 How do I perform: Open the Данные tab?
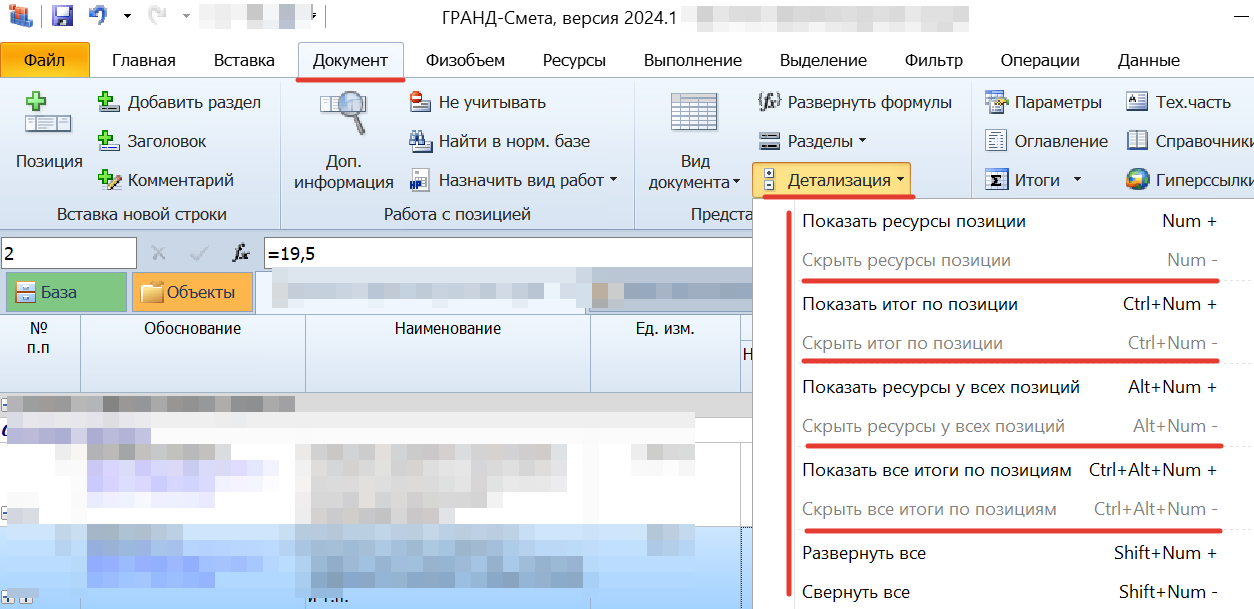coord(1148,60)
